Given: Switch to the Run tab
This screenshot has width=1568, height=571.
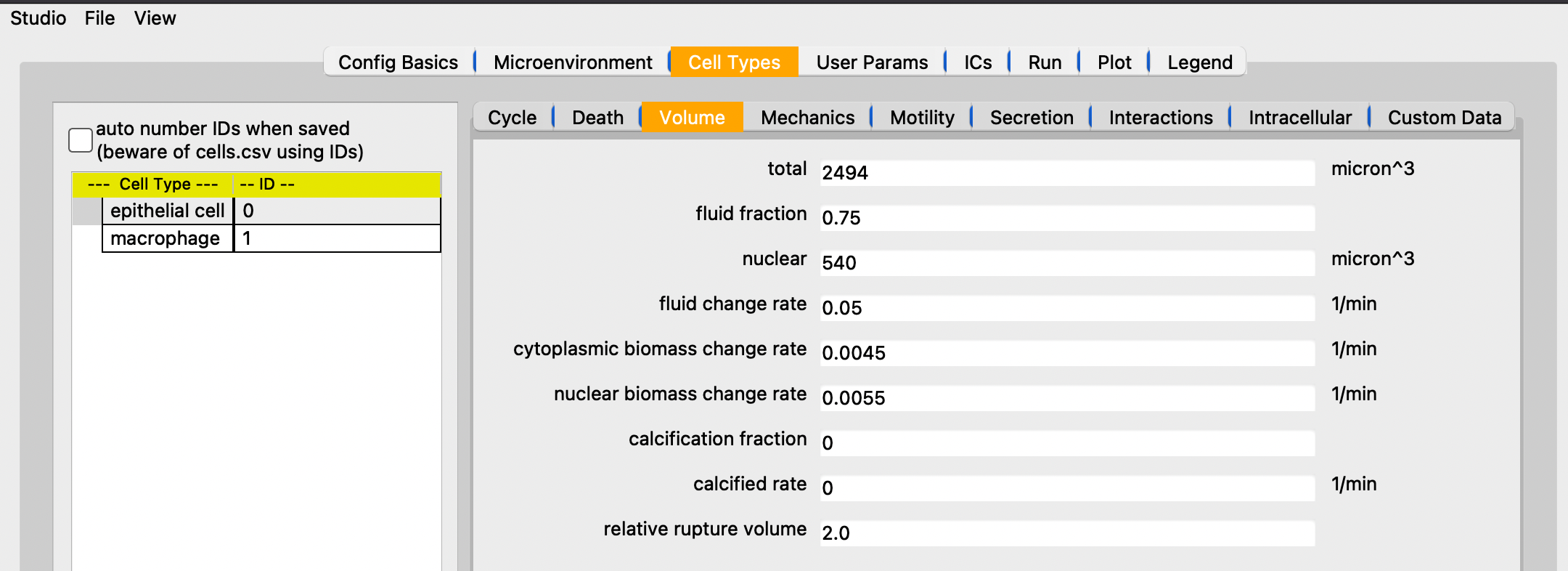Looking at the screenshot, I should point(1045,62).
